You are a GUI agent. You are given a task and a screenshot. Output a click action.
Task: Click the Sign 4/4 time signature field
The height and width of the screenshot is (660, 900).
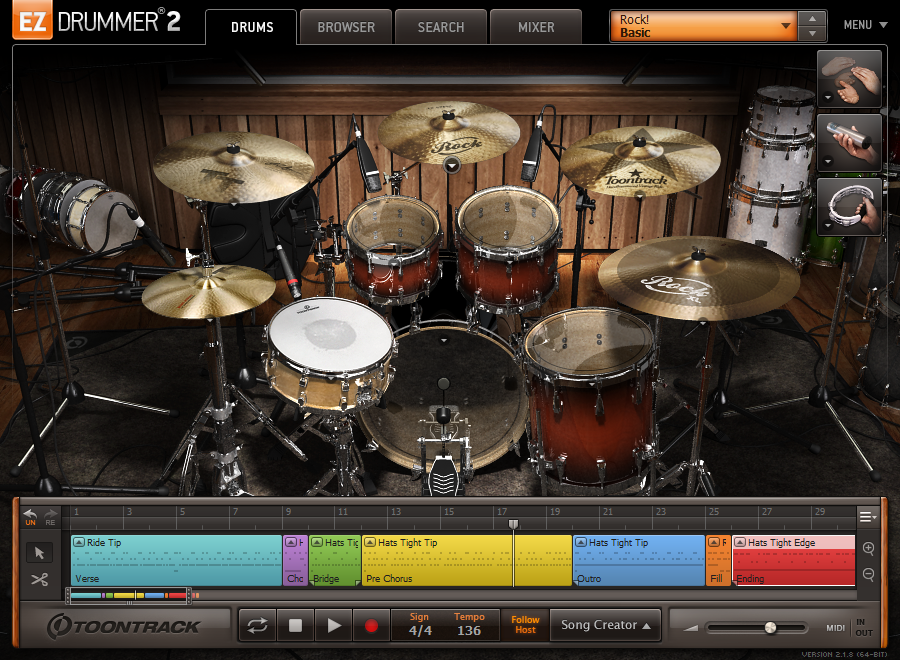tap(420, 625)
